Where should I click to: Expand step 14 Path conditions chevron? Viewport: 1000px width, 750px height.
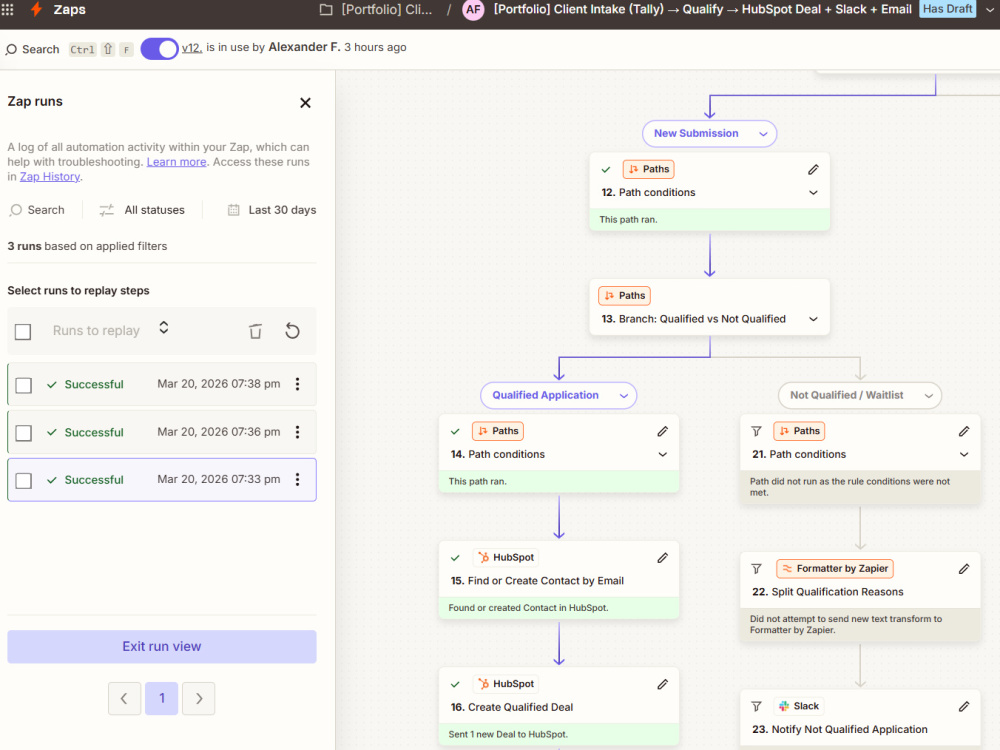(x=663, y=455)
